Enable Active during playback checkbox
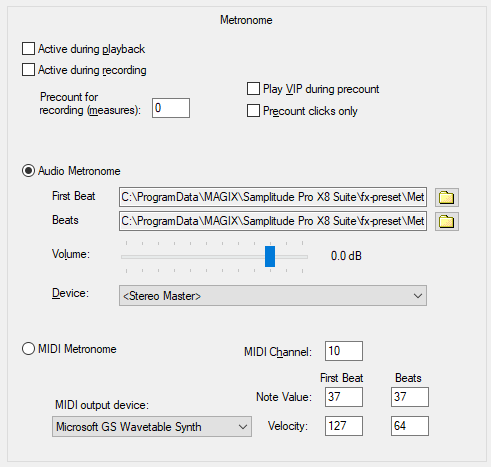The width and height of the screenshot is (491, 467). (28, 49)
